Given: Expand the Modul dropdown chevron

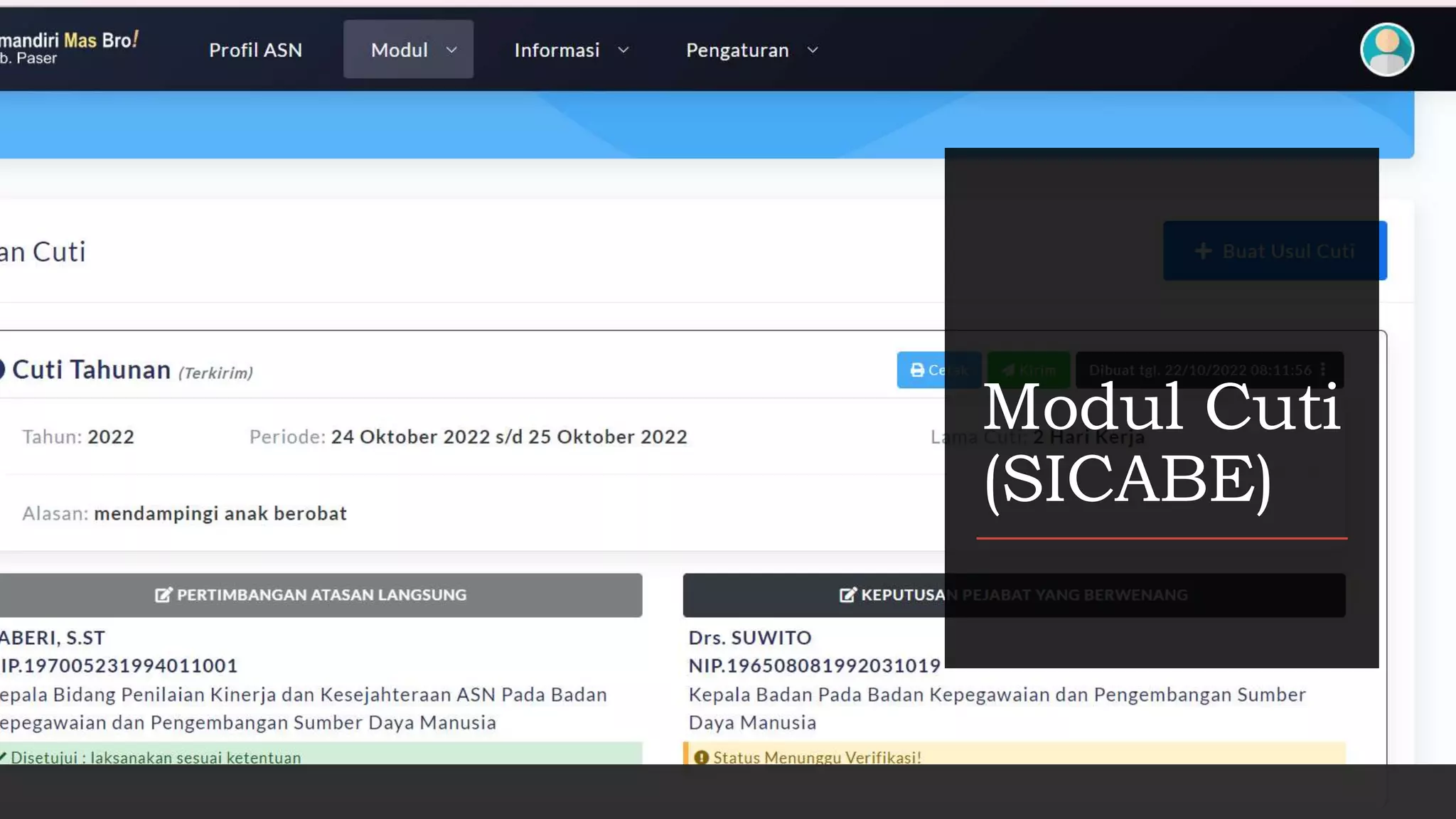Looking at the screenshot, I should [x=451, y=50].
